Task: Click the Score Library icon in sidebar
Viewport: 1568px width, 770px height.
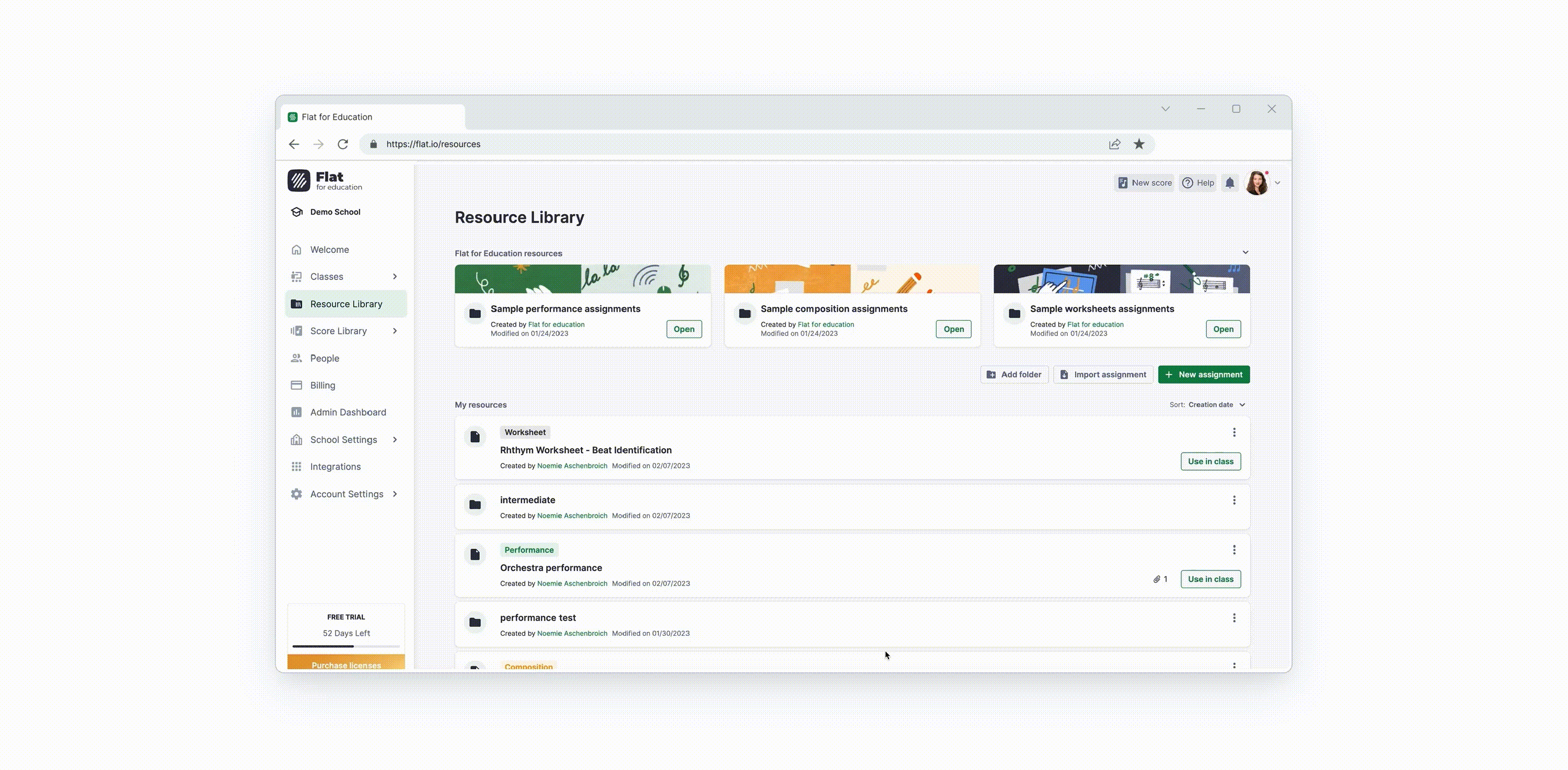Action: (296, 331)
